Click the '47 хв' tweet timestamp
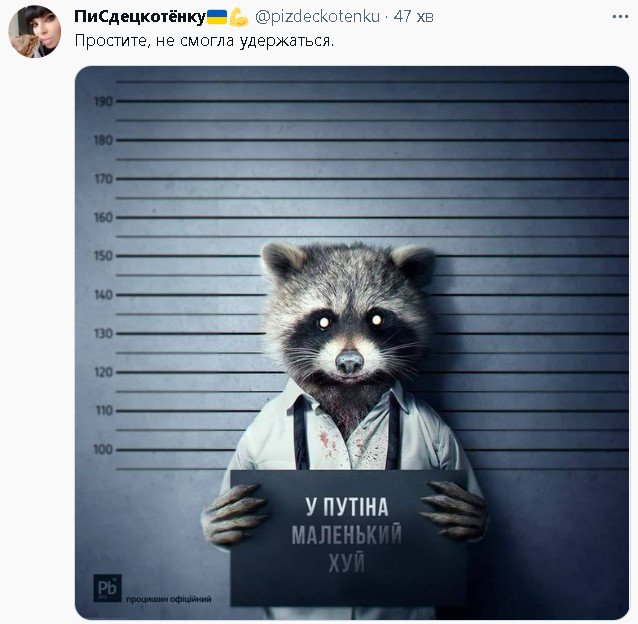 414,17
